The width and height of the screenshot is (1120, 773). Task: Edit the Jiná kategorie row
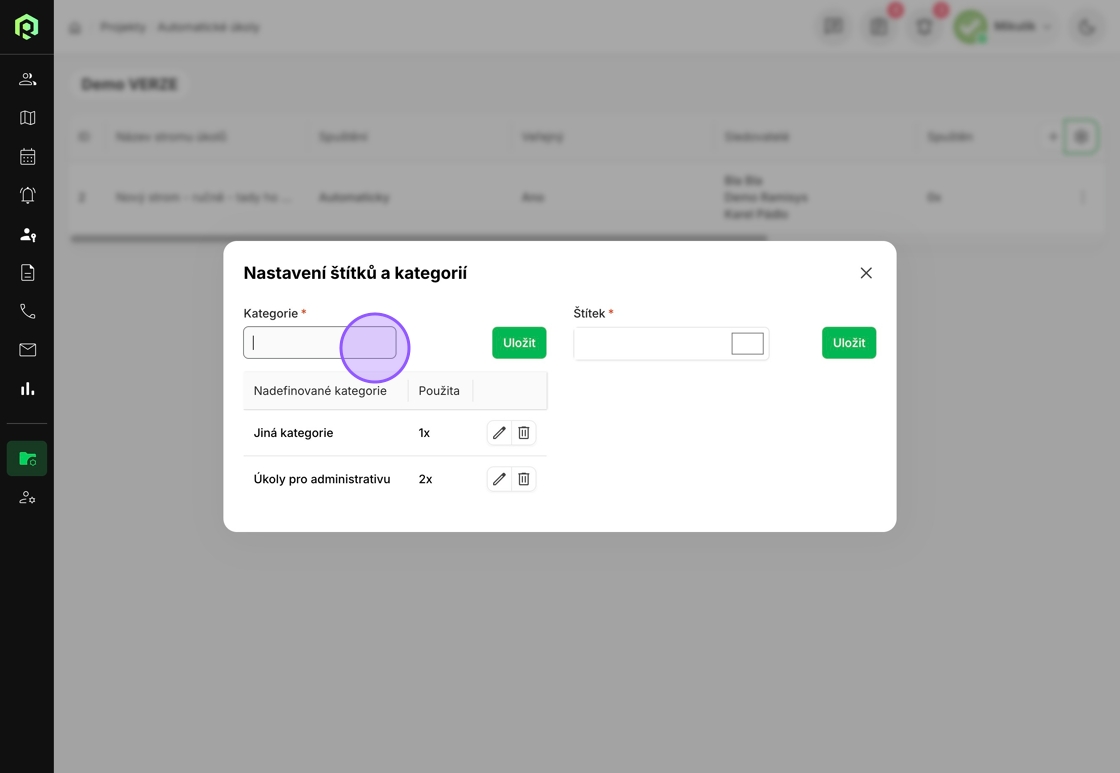tap(499, 433)
